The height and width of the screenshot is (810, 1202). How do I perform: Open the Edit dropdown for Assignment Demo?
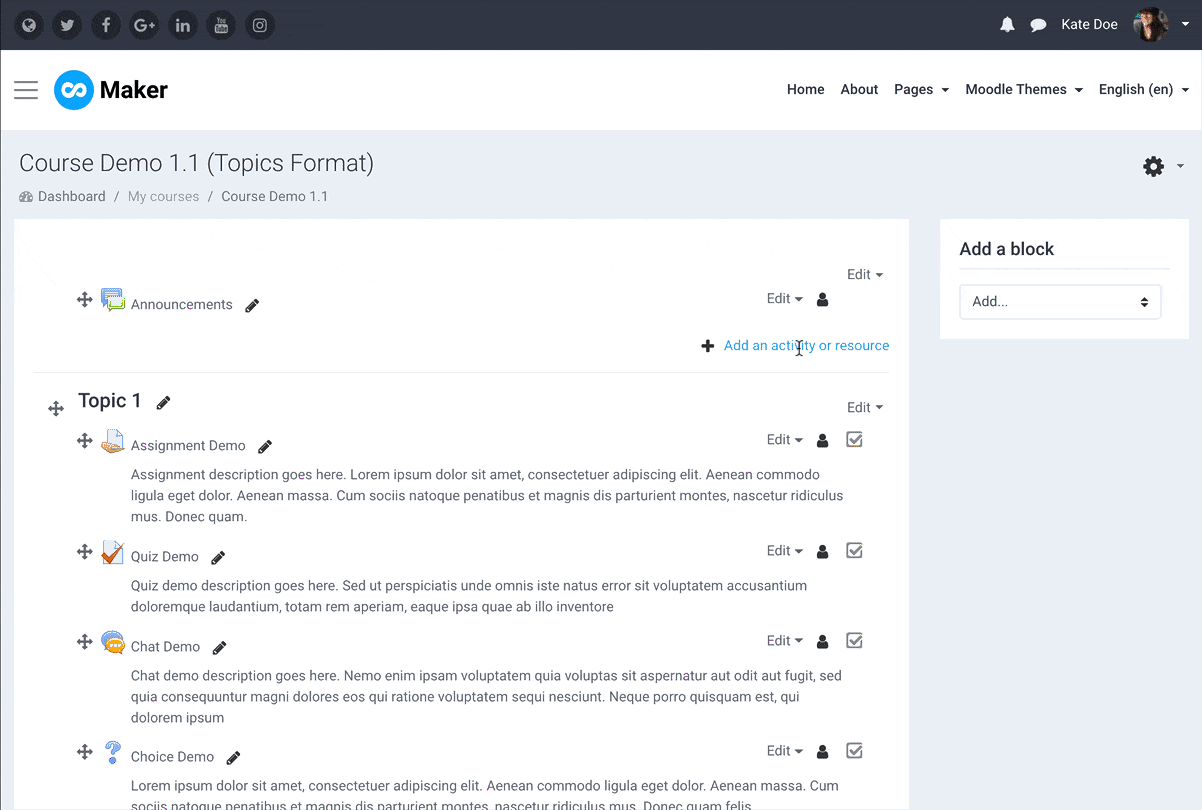[784, 439]
